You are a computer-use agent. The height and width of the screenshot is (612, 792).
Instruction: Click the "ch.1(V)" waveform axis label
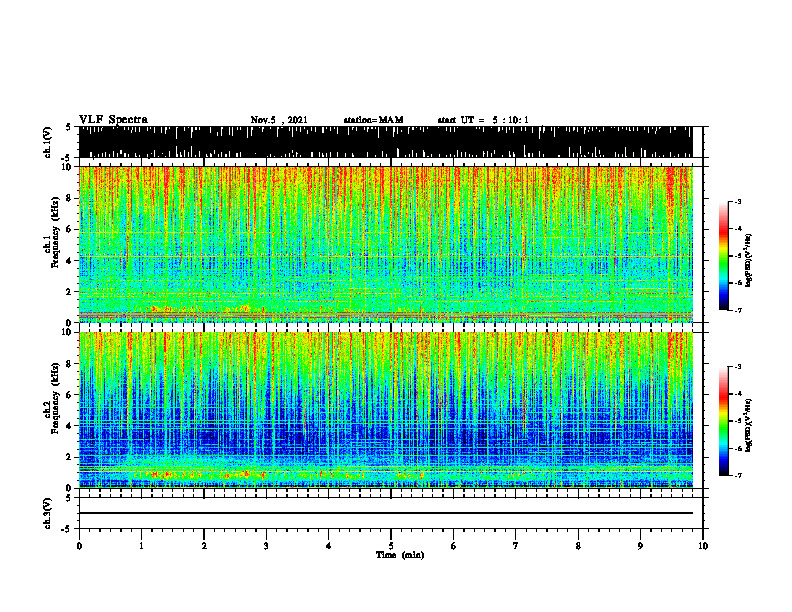pos(47,142)
